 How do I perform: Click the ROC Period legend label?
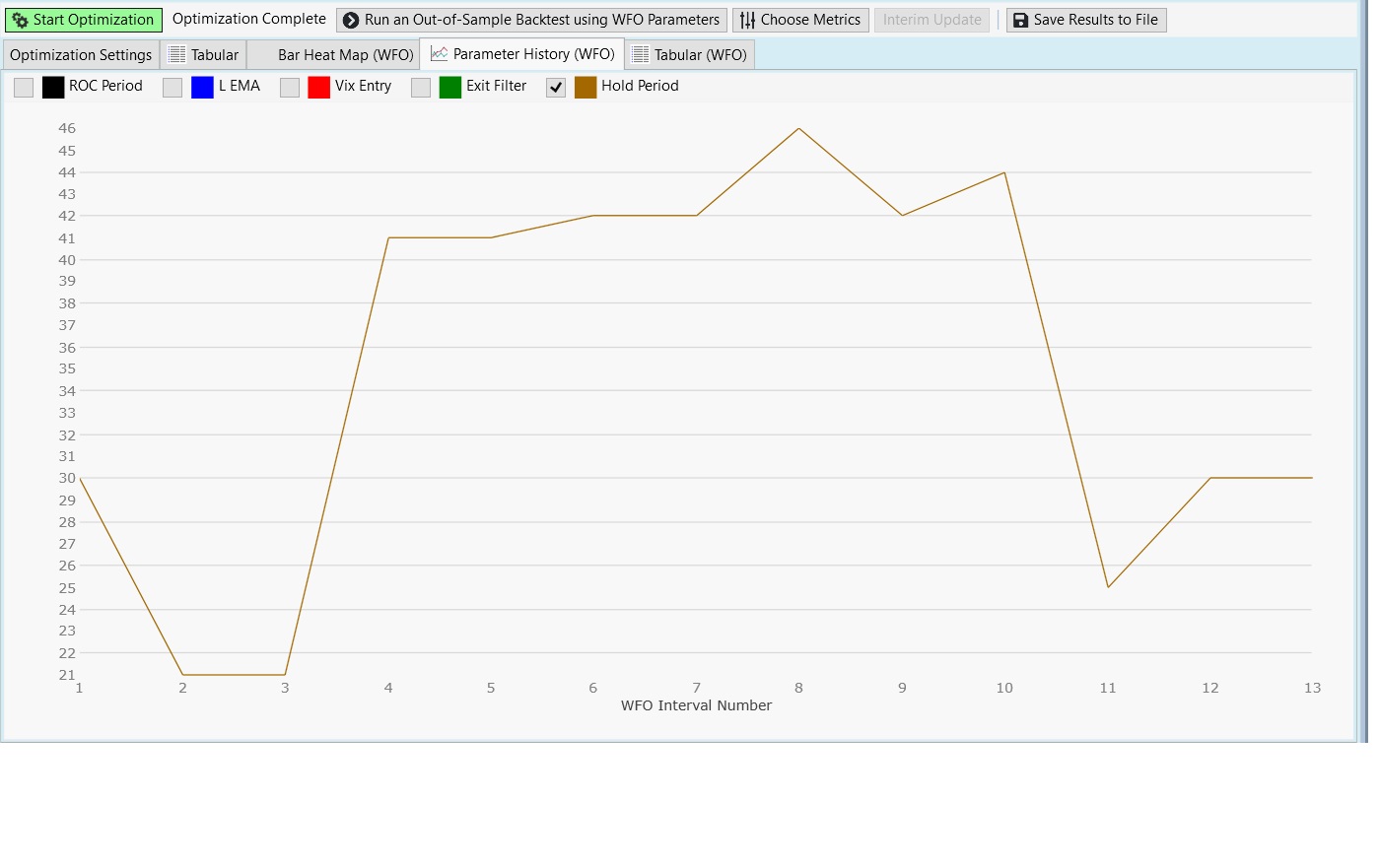click(x=105, y=86)
